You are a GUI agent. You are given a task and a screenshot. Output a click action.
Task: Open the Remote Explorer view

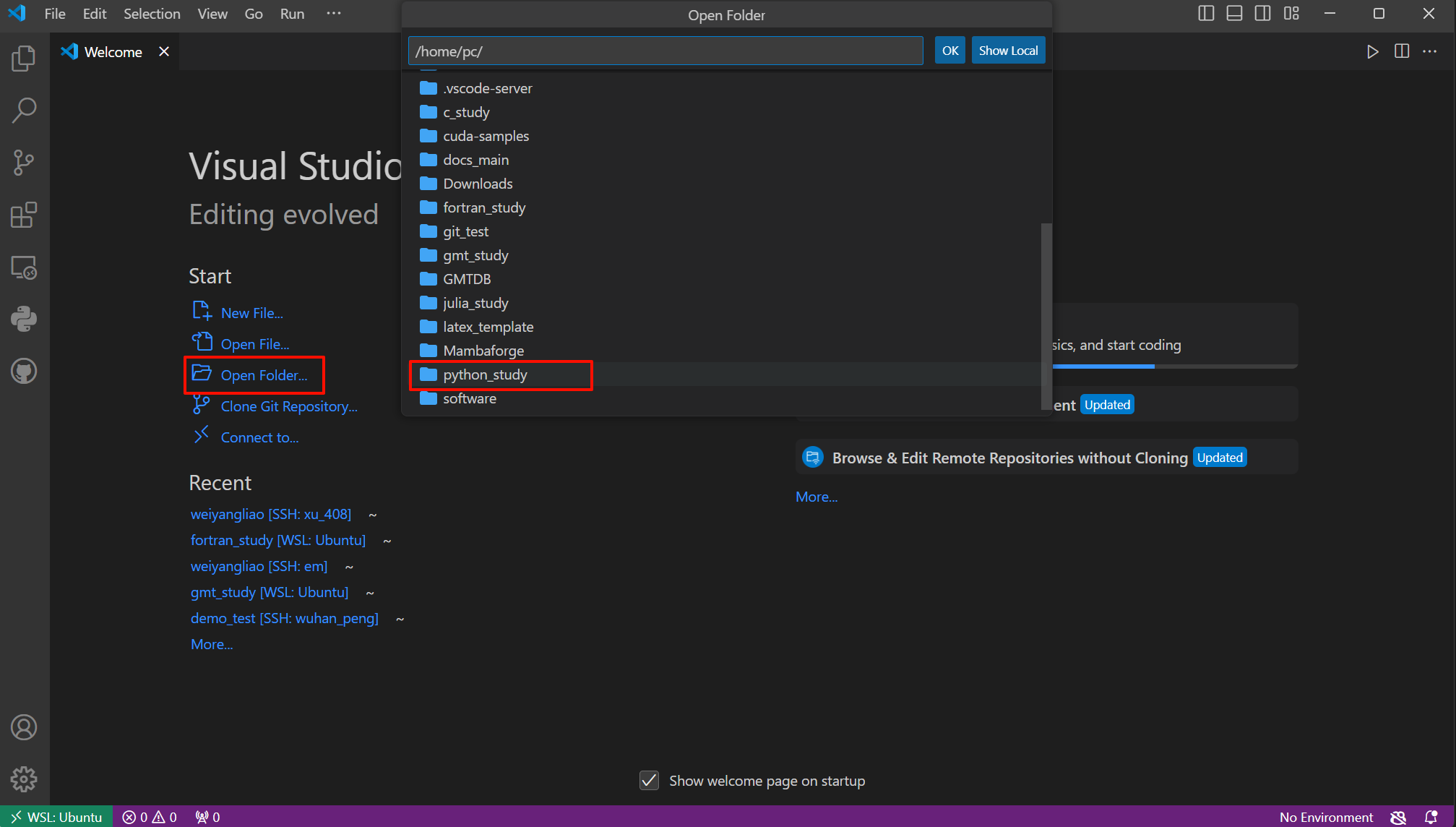coord(24,267)
